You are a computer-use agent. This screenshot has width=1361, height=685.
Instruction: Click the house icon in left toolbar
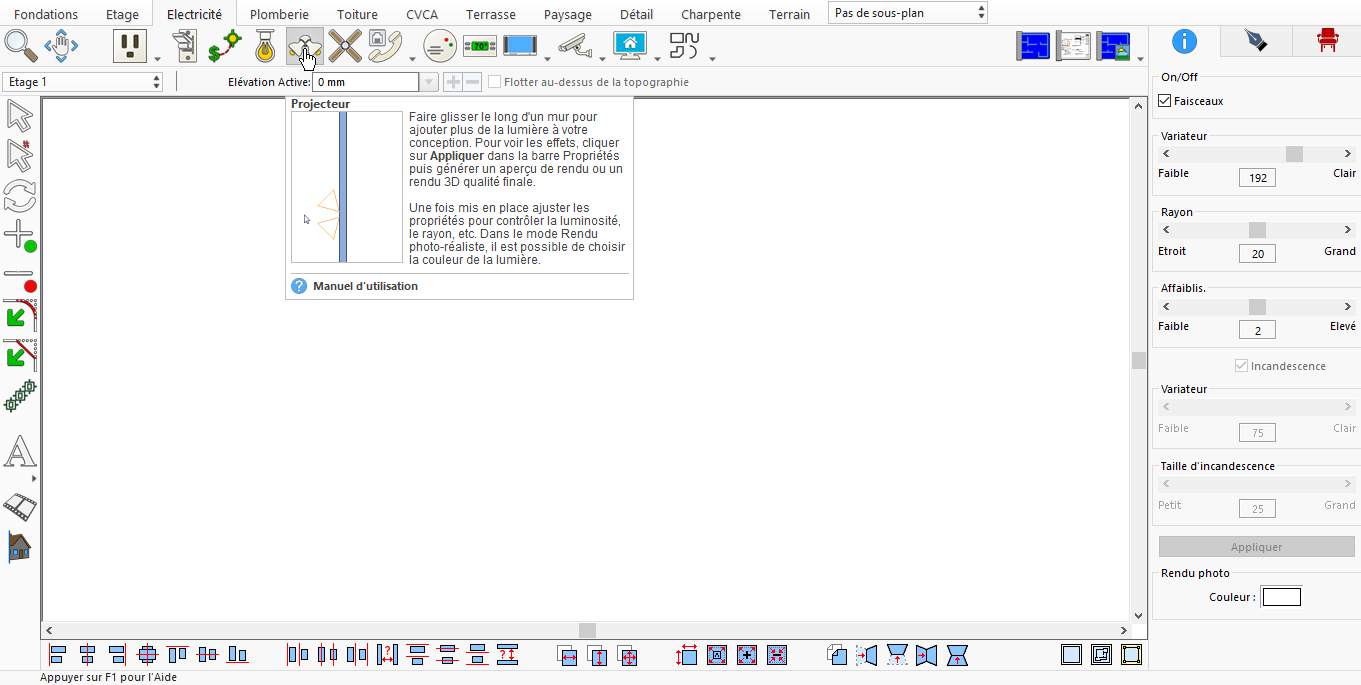(x=20, y=546)
